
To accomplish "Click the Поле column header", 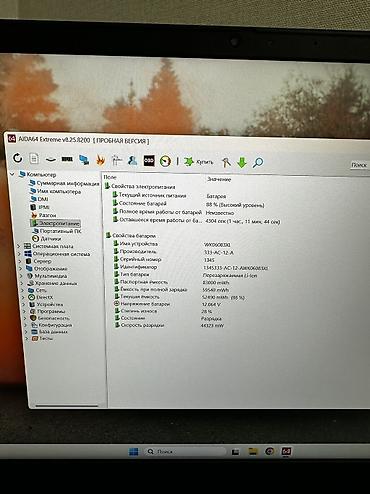I will [x=110, y=177].
